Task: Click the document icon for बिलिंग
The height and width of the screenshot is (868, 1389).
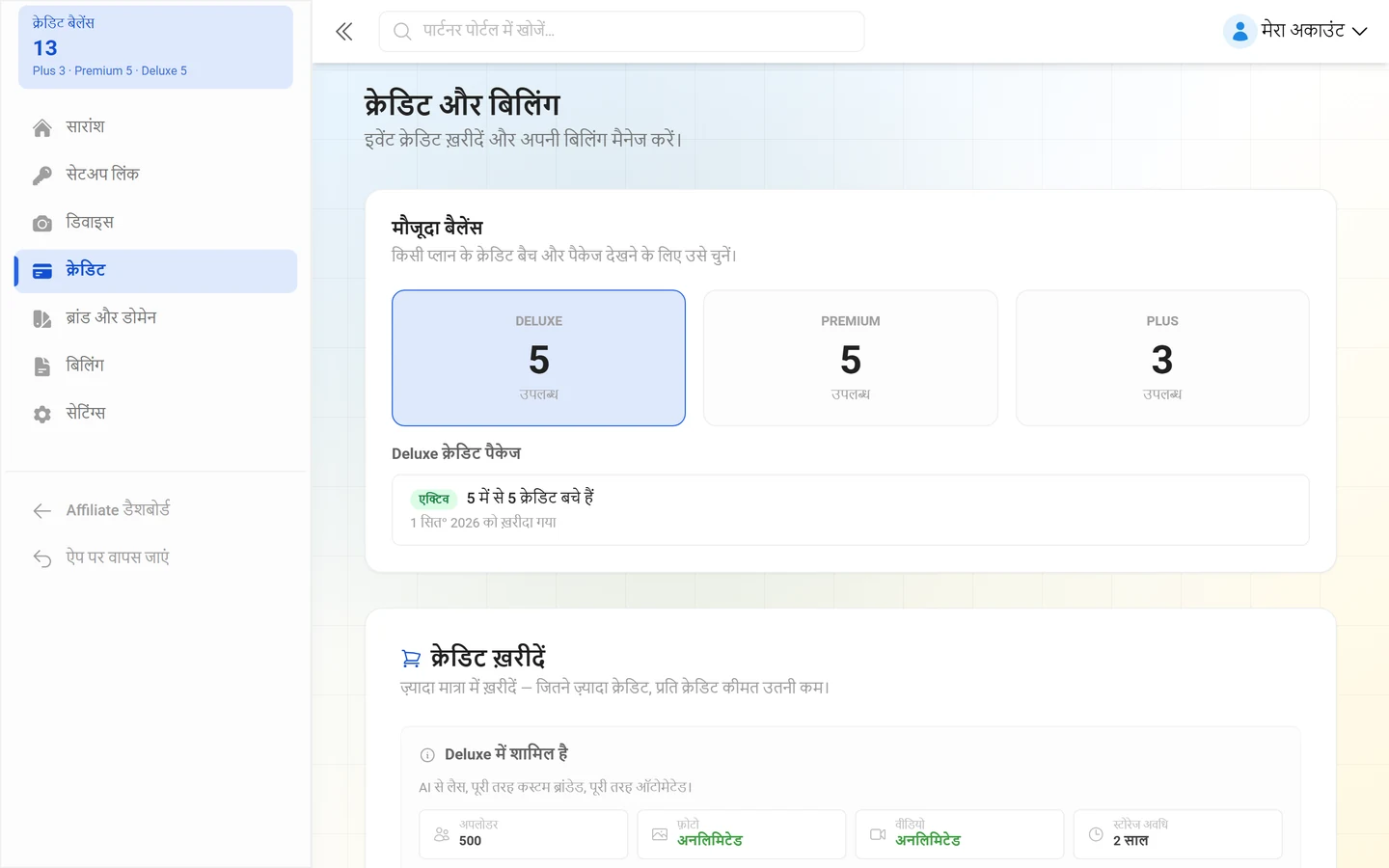Action: 42,366
